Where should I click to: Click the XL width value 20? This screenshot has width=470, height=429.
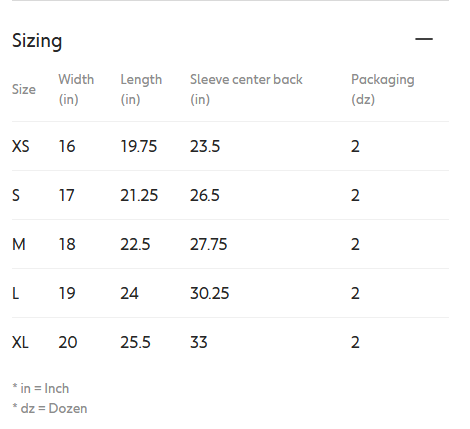coord(68,342)
